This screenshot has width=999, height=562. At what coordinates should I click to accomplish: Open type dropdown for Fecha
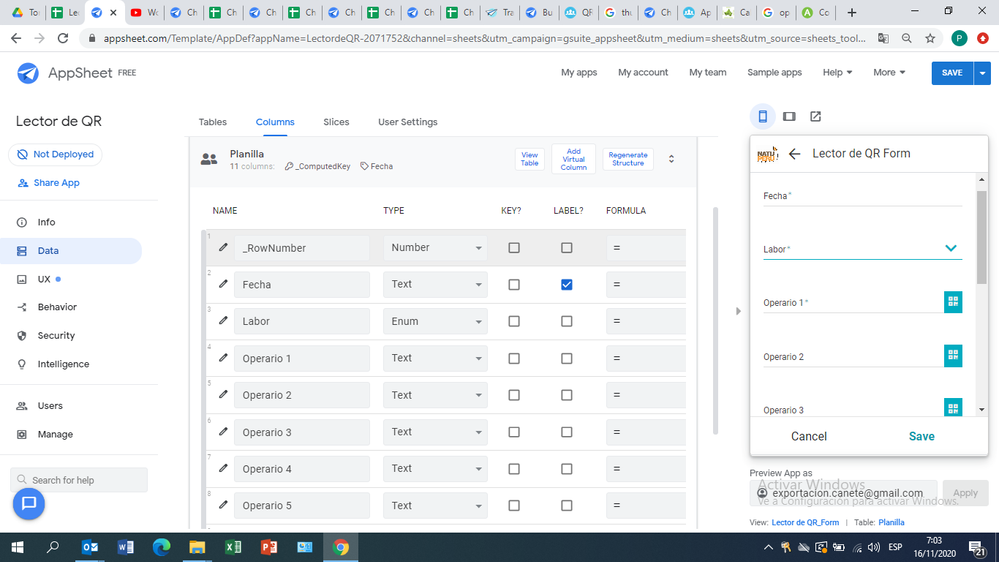pos(435,285)
